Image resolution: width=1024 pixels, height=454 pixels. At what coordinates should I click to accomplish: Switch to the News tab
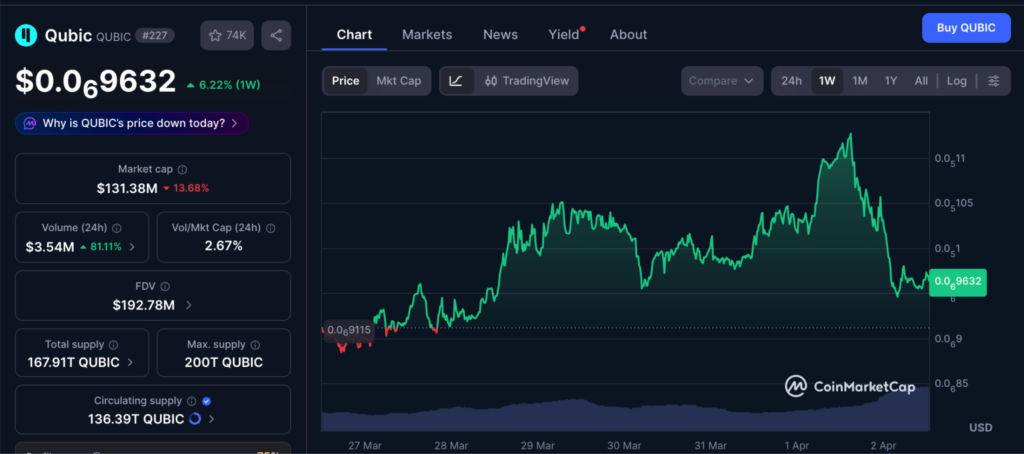[x=500, y=34]
